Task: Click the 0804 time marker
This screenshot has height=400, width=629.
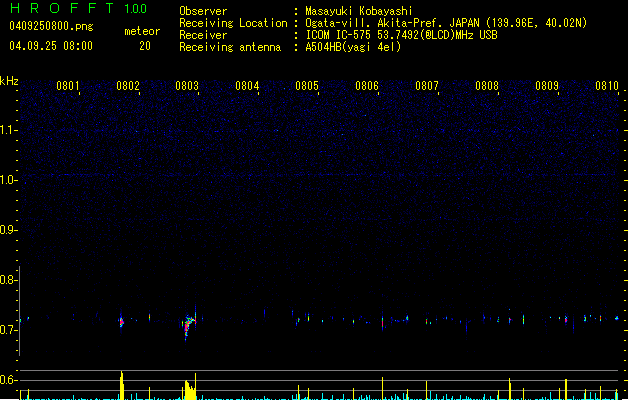Action: 247,86
